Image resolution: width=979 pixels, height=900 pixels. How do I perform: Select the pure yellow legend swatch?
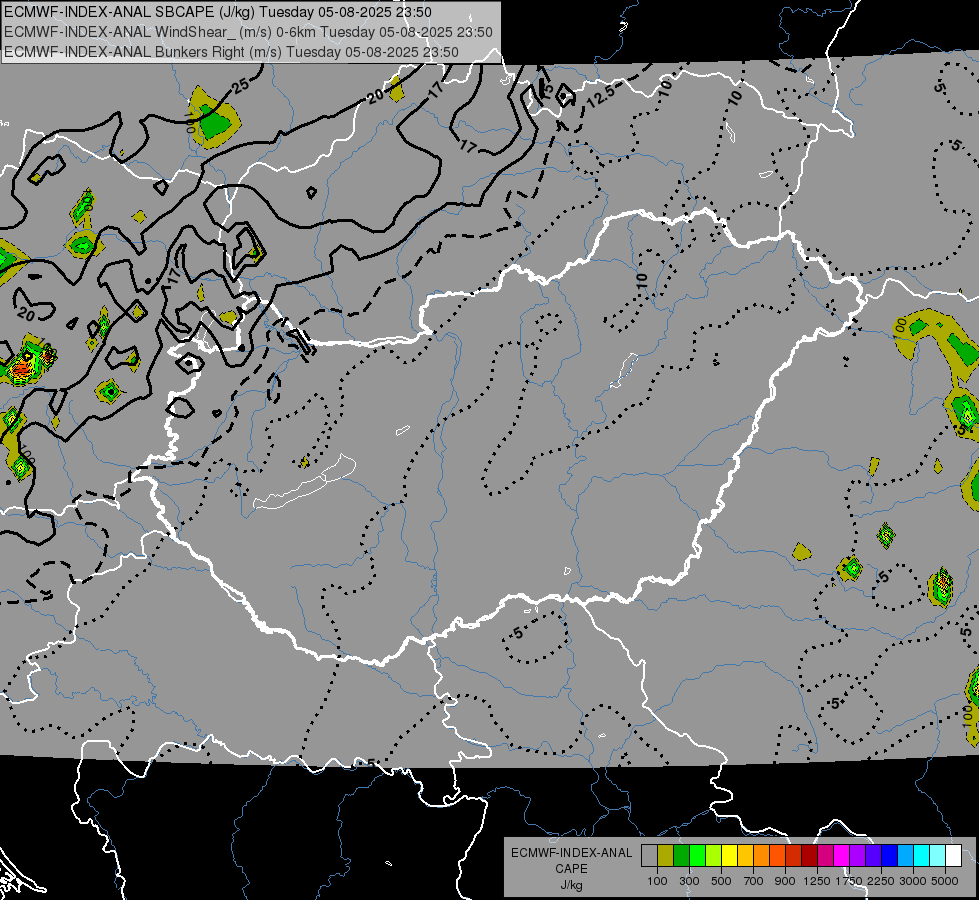[729, 856]
